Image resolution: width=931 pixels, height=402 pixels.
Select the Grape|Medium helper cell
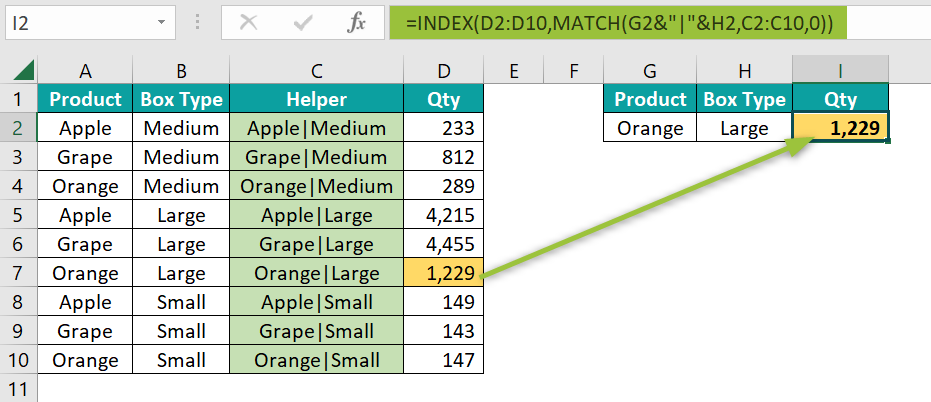(x=316, y=156)
